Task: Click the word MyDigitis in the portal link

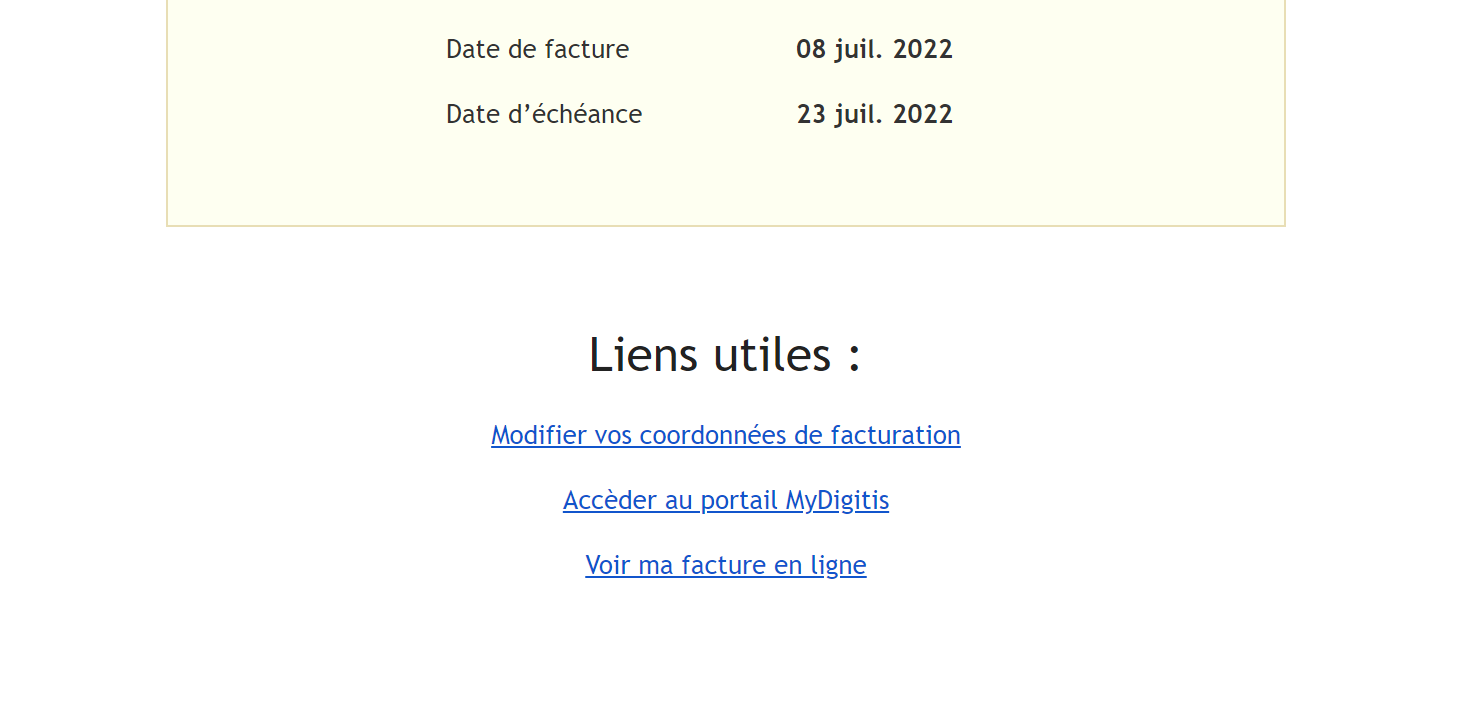Action: pyautogui.click(x=837, y=500)
